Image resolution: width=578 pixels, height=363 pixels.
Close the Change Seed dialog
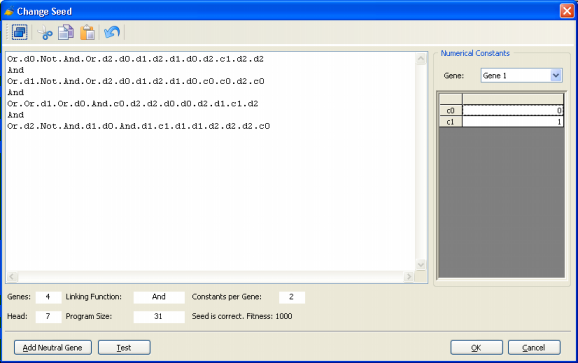click(567, 11)
